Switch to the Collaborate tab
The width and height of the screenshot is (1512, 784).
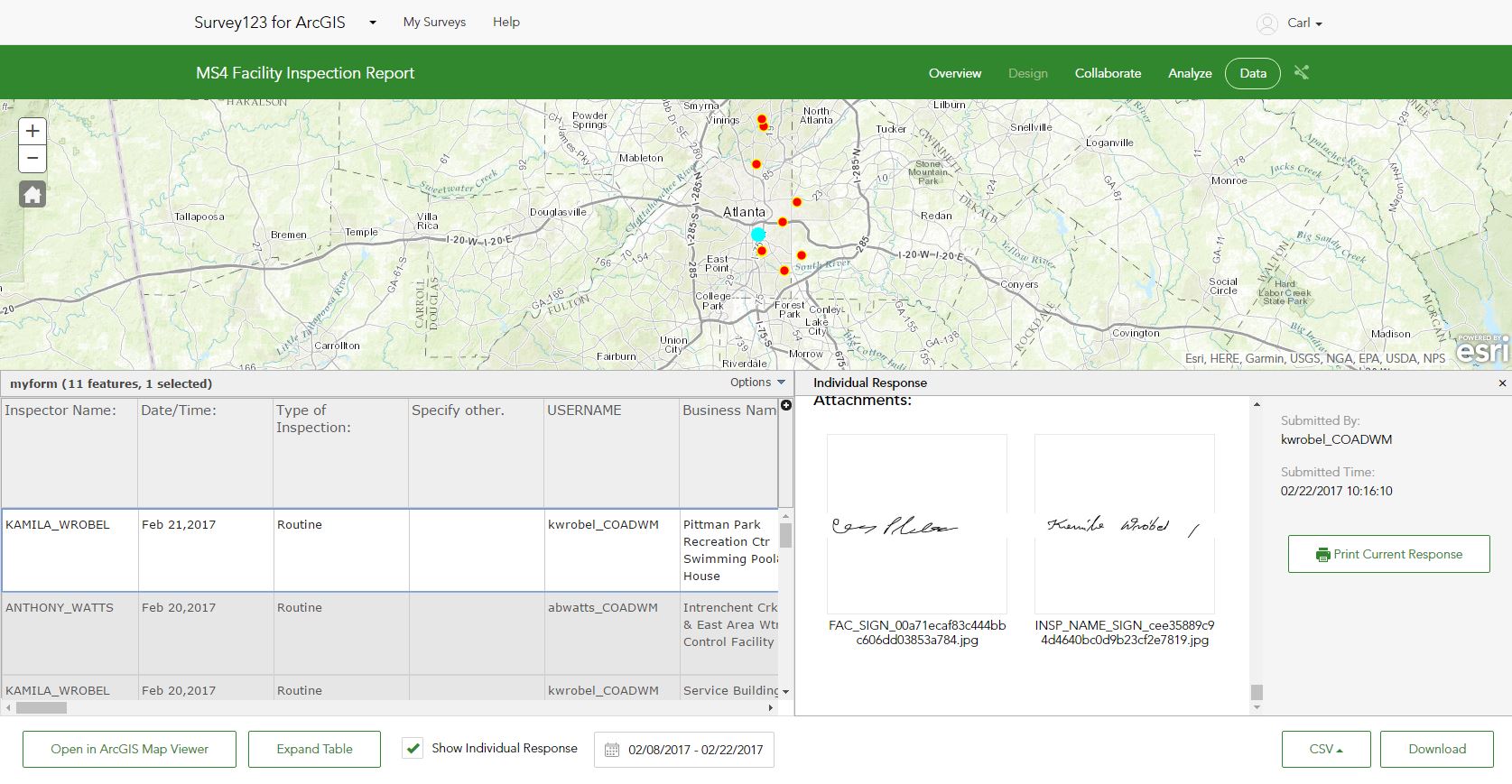pos(1108,73)
